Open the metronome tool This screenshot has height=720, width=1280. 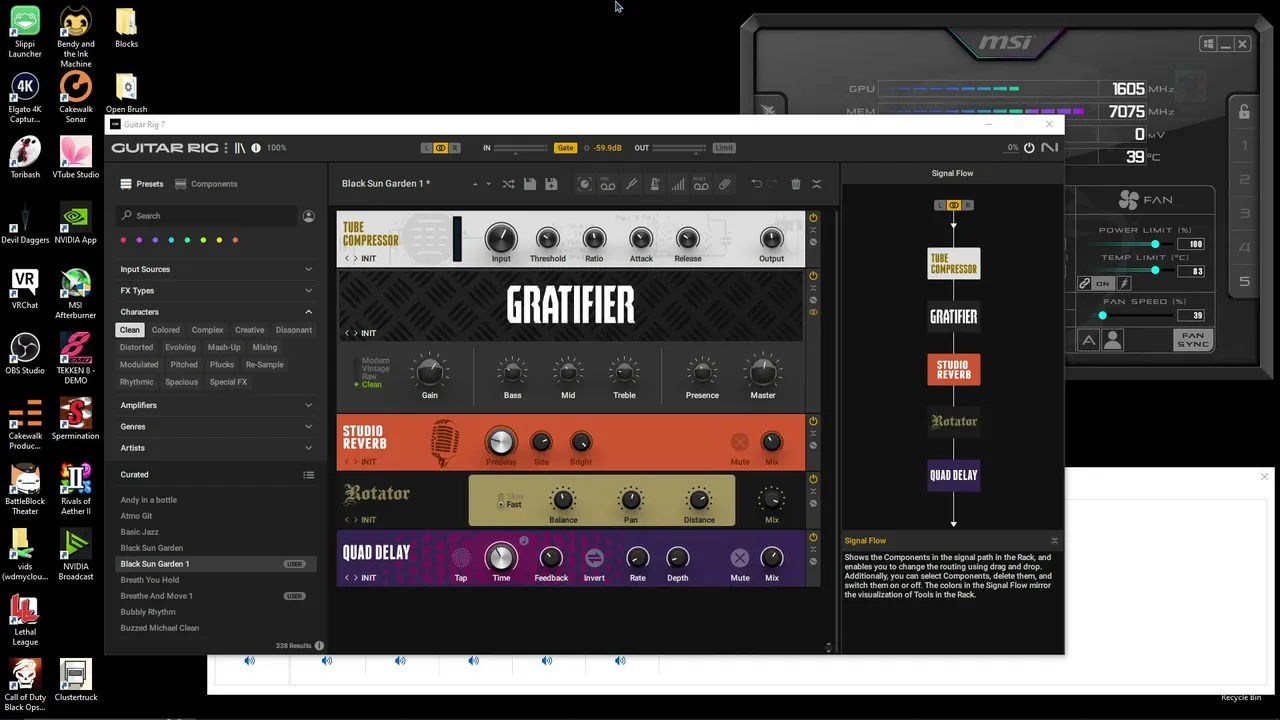[655, 184]
